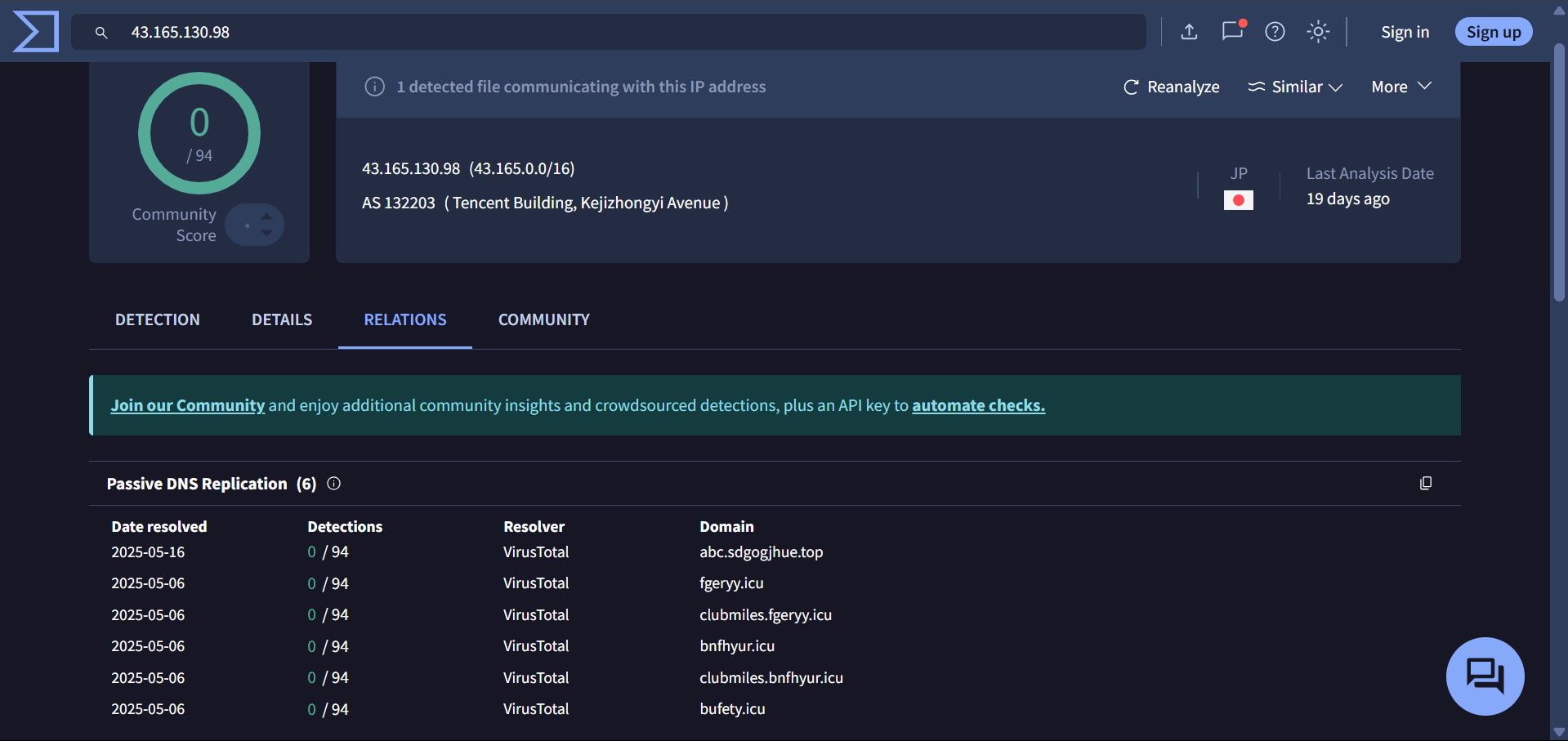Open the Join our Community link
The height and width of the screenshot is (741, 1568).
click(187, 404)
